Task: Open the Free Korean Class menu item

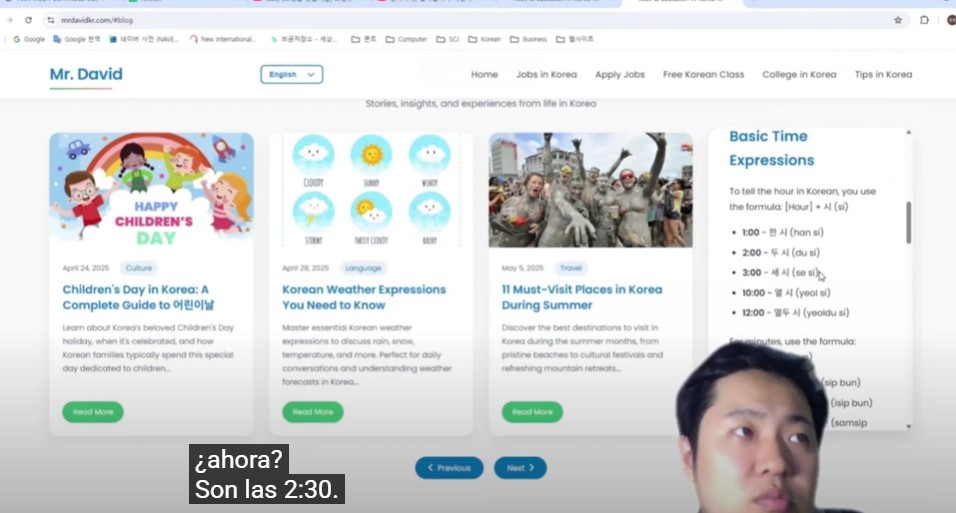Action: click(704, 74)
